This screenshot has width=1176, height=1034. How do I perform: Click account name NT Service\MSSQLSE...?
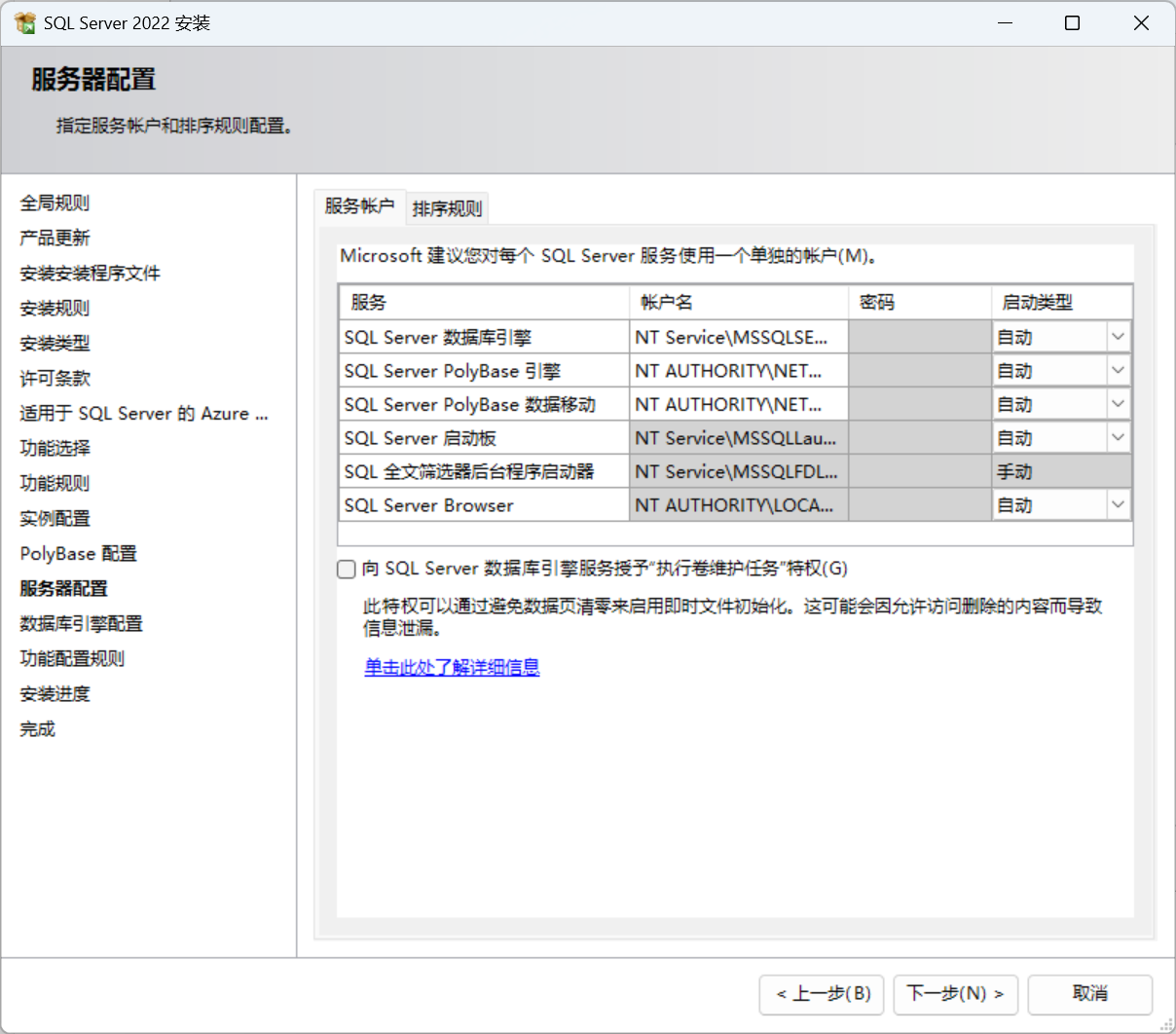coord(739,337)
